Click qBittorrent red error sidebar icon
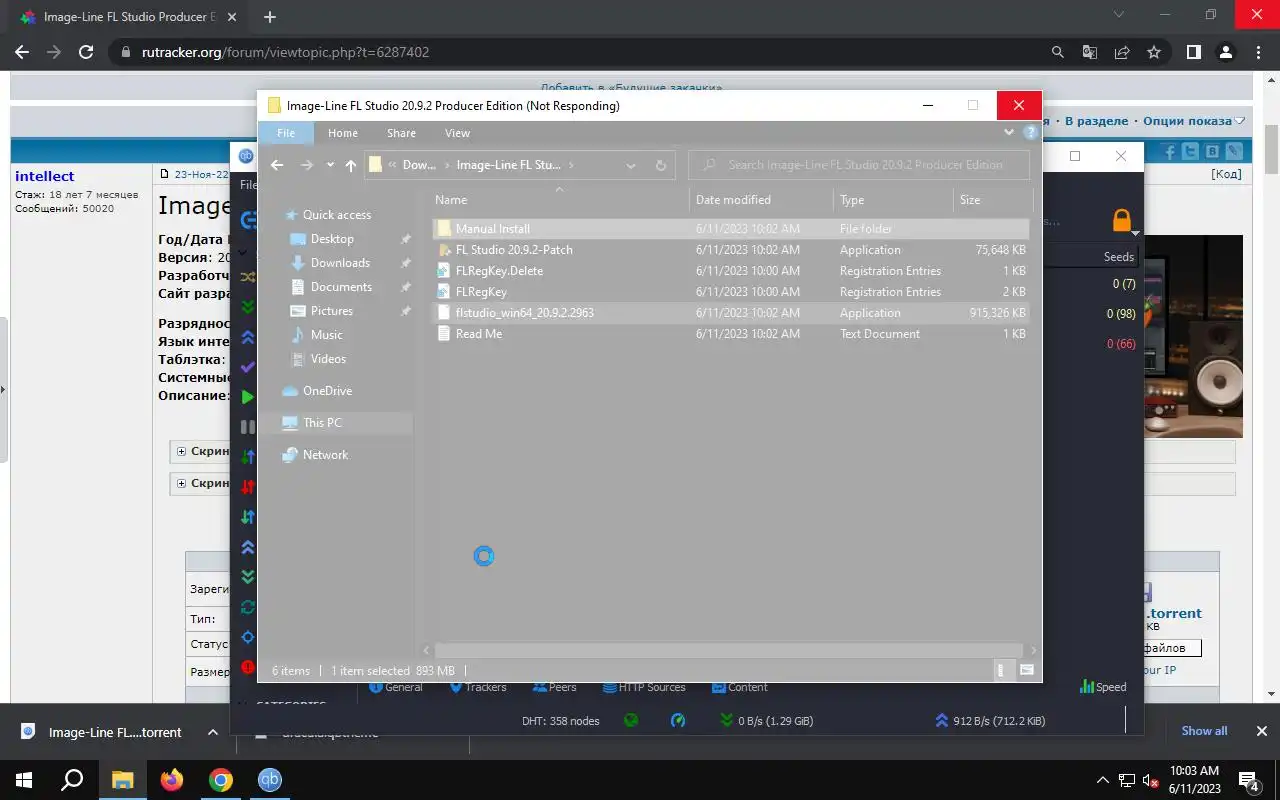 click(x=247, y=667)
